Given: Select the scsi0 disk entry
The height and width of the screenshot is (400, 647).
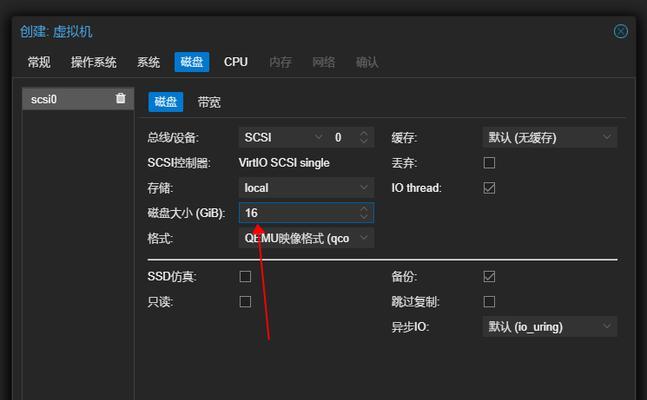Looking at the screenshot, I should 78,99.
